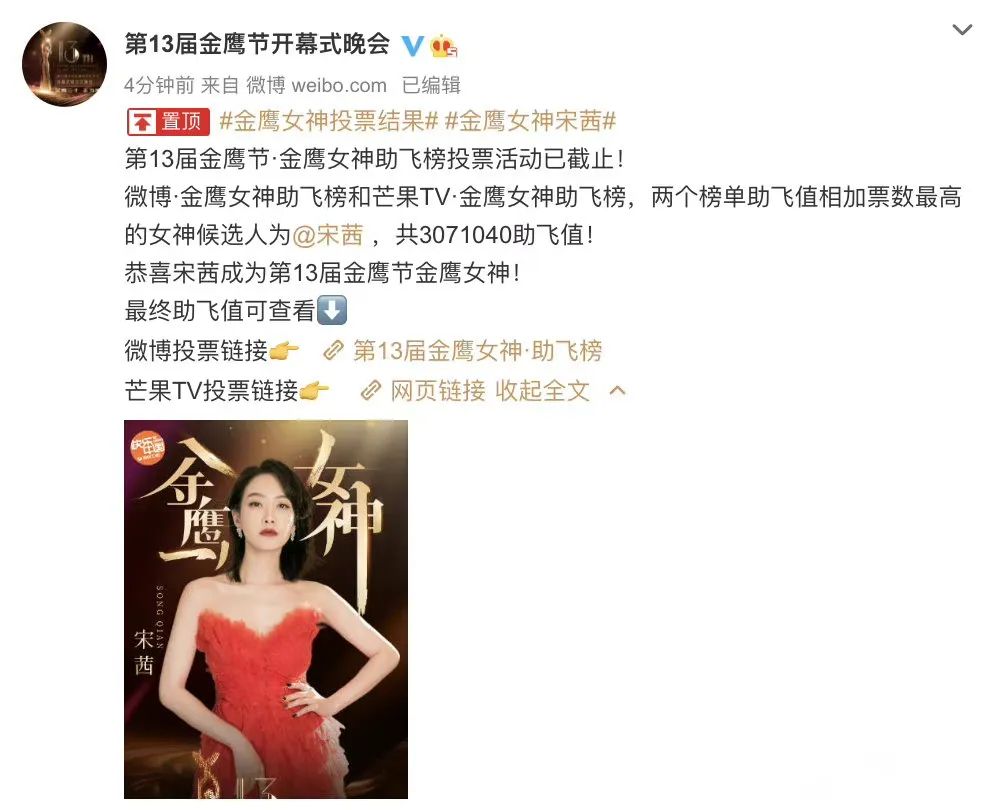The image size is (986, 810).
Task: Open hashtag #金鹰女神宋茜#
Action: (530, 121)
